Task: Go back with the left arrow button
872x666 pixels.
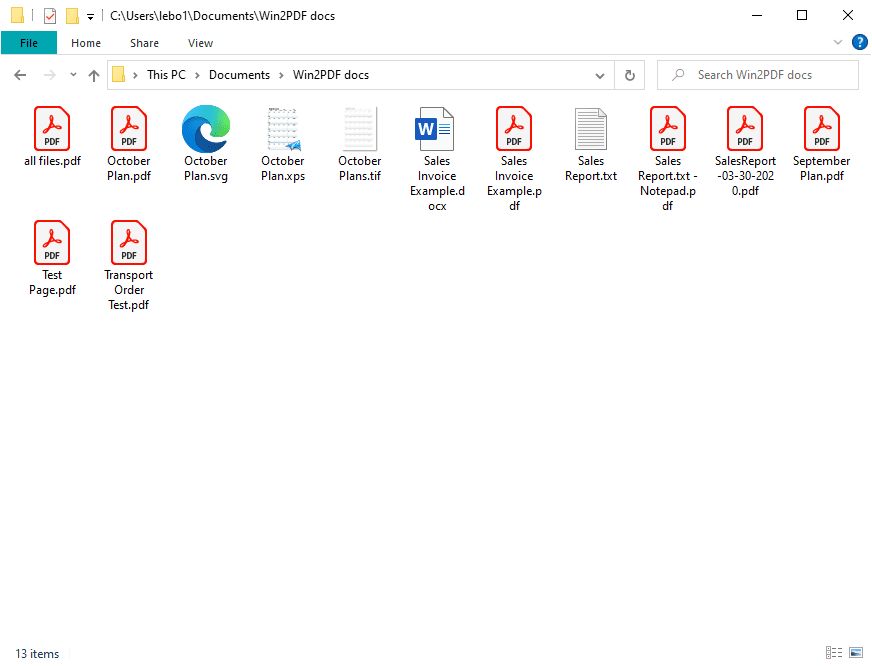Action: coord(20,75)
